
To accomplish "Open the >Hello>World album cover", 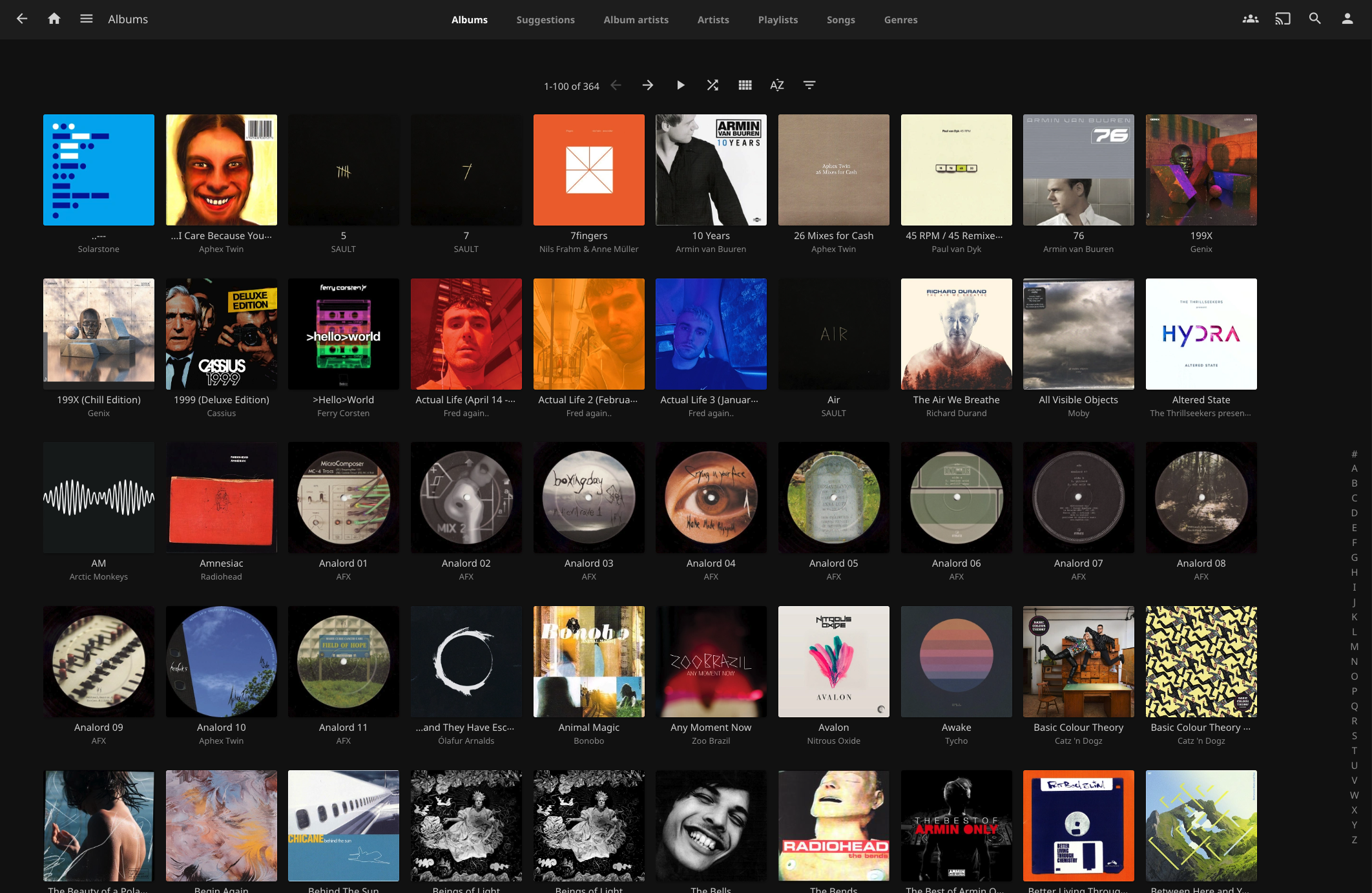I will coord(344,334).
